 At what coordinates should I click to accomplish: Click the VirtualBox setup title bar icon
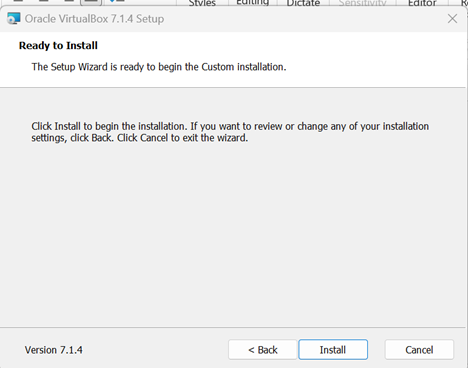[x=13, y=19]
